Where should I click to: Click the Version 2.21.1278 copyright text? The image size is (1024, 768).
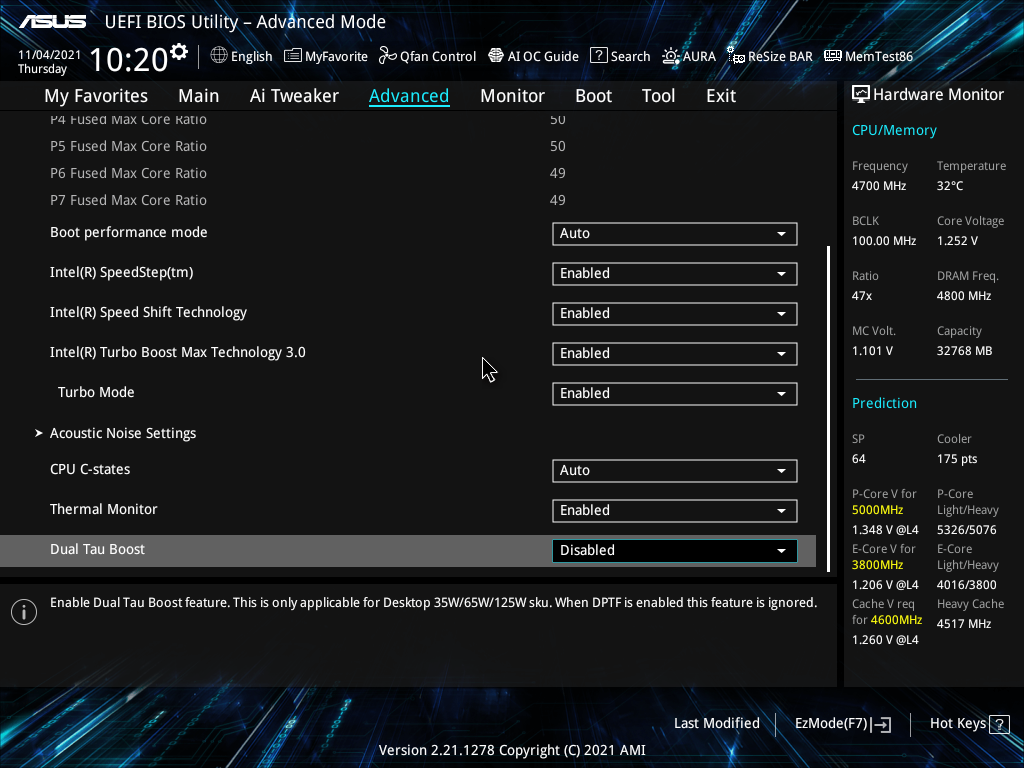512,750
